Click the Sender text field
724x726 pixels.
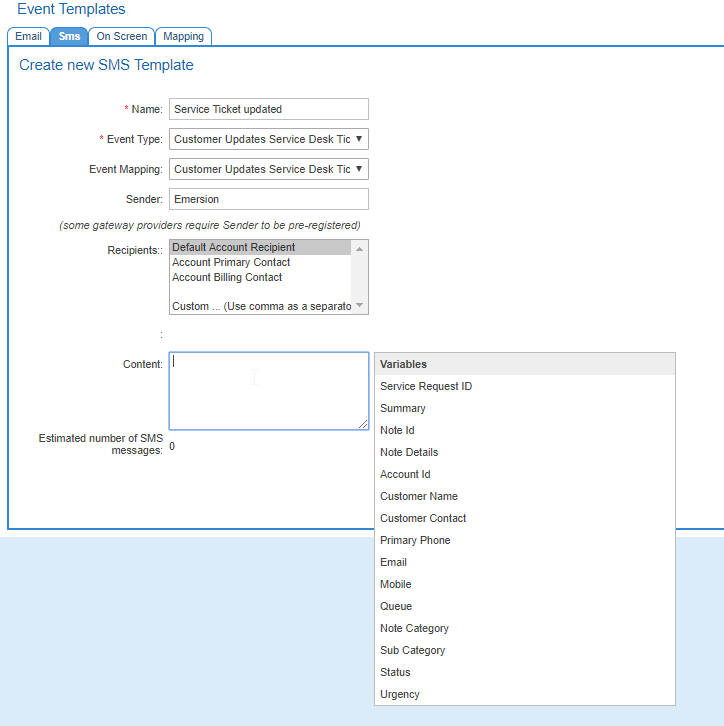pos(268,199)
